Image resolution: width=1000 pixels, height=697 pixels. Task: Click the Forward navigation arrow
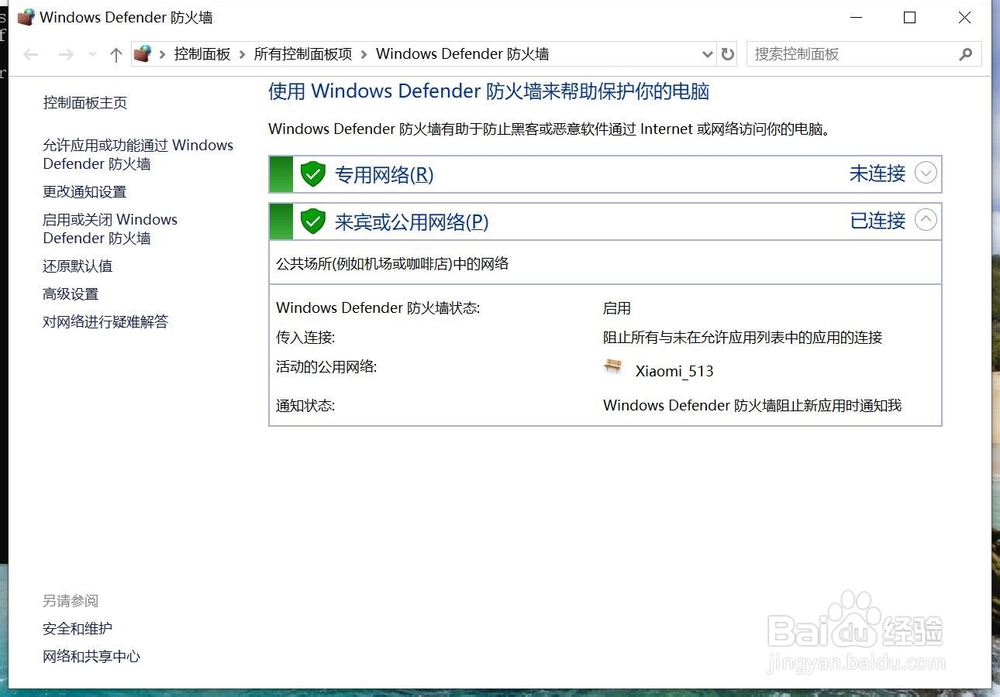click(66, 55)
